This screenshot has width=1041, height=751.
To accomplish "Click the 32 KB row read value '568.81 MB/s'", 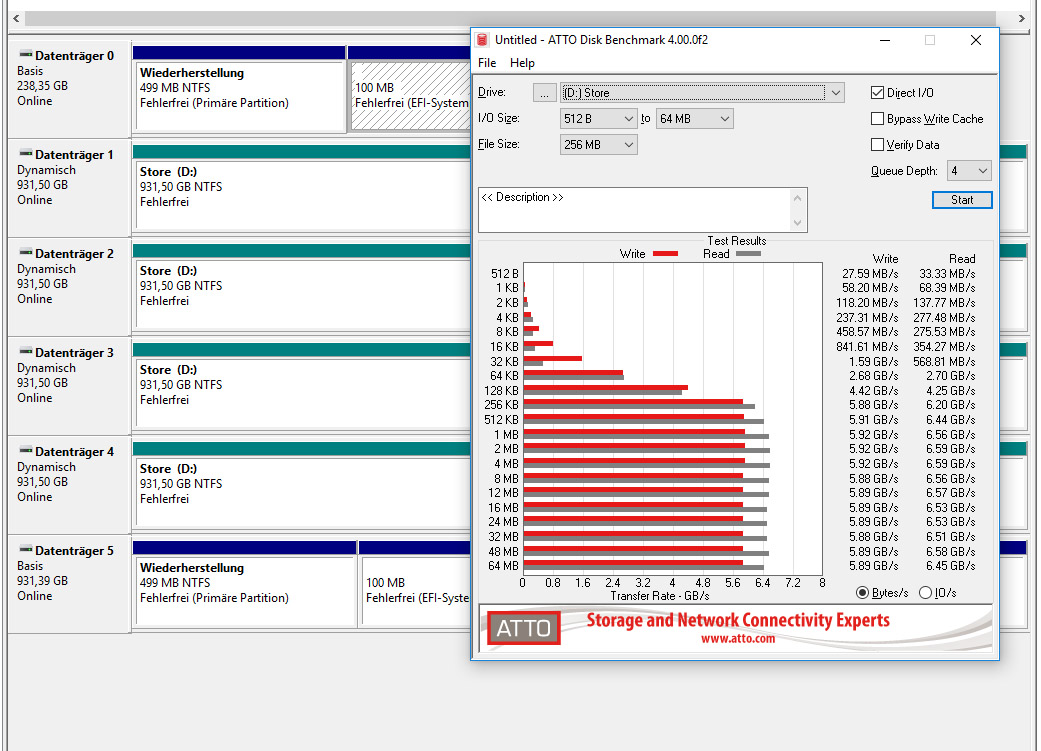I will click(944, 362).
